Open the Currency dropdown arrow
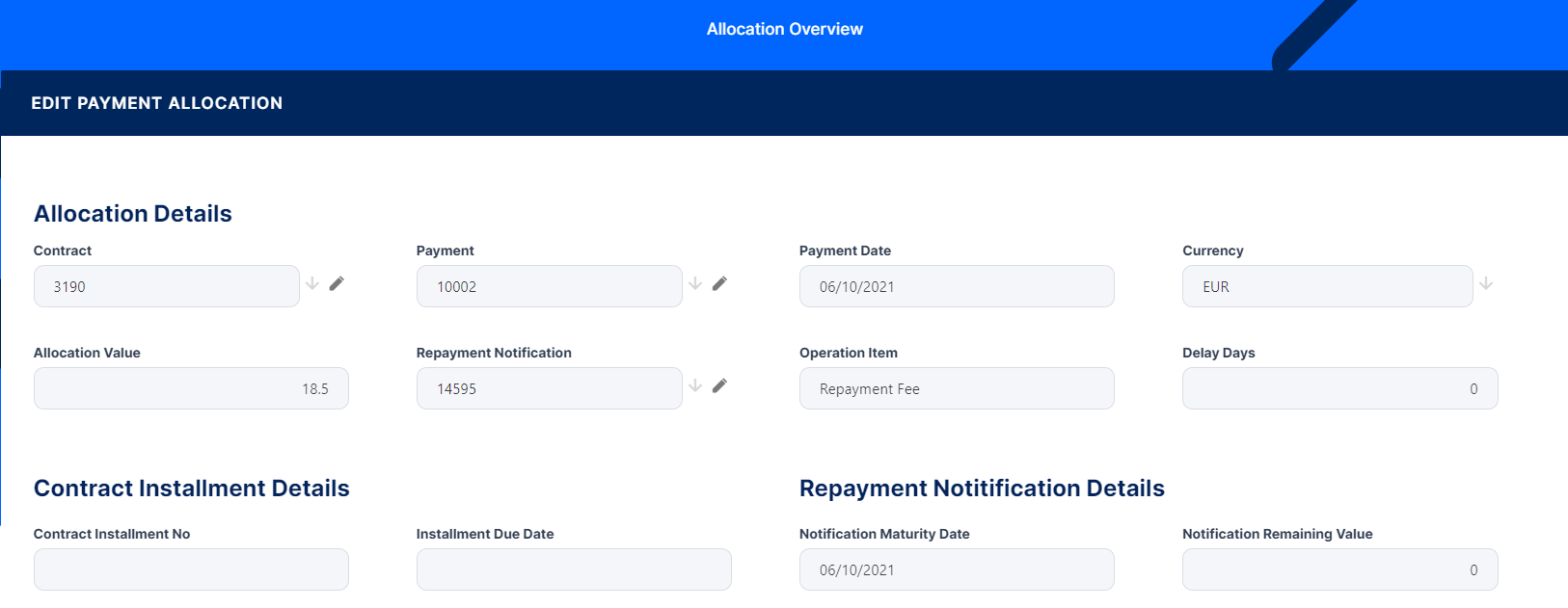The width and height of the screenshot is (1568, 608). pos(1486,283)
